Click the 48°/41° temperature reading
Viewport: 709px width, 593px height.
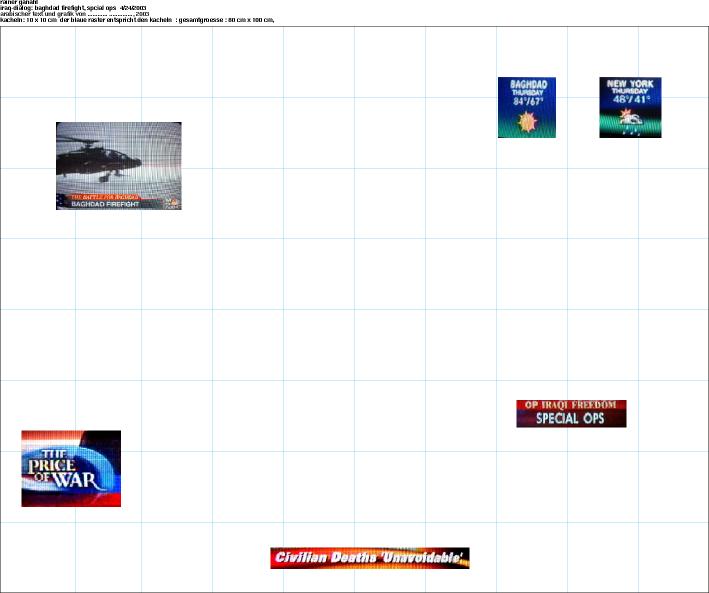(x=630, y=101)
